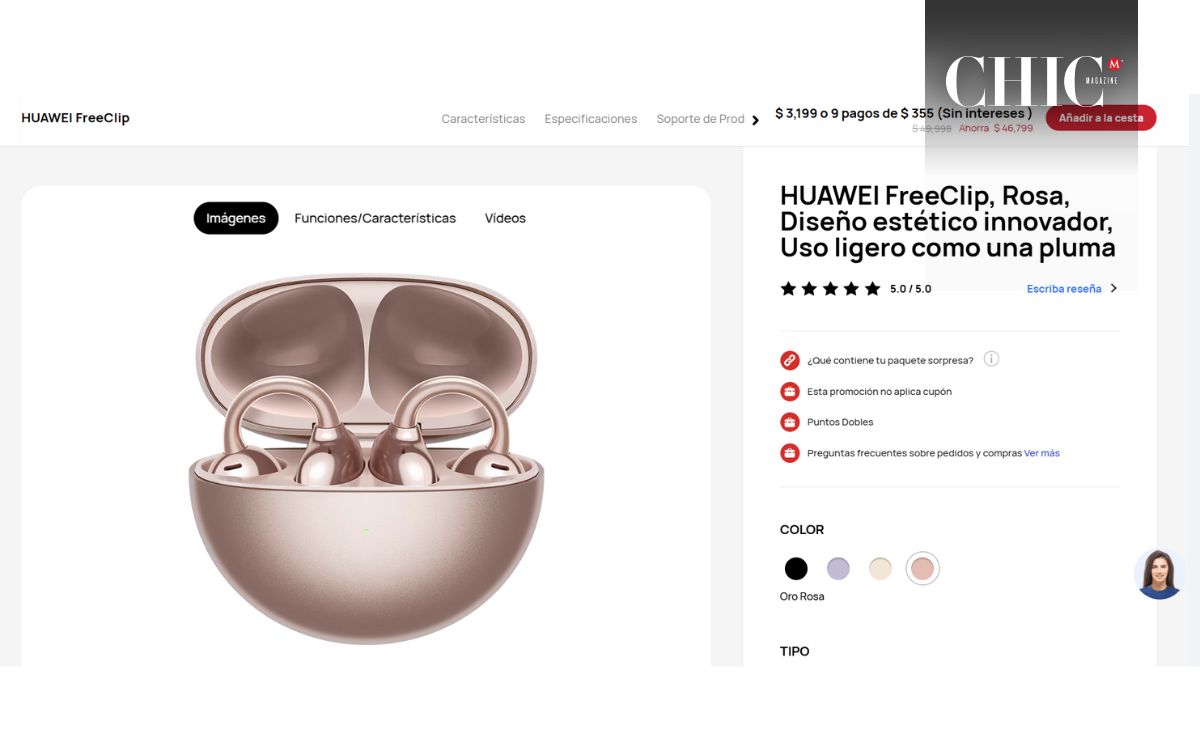Select the beige color option

[880, 569]
